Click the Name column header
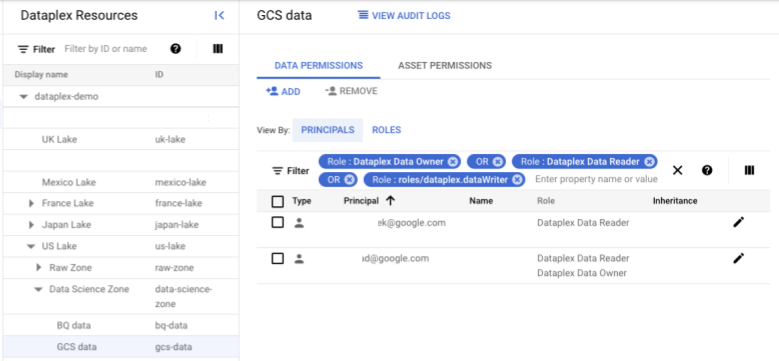Screen dimensions: 779x361 [x=481, y=201]
